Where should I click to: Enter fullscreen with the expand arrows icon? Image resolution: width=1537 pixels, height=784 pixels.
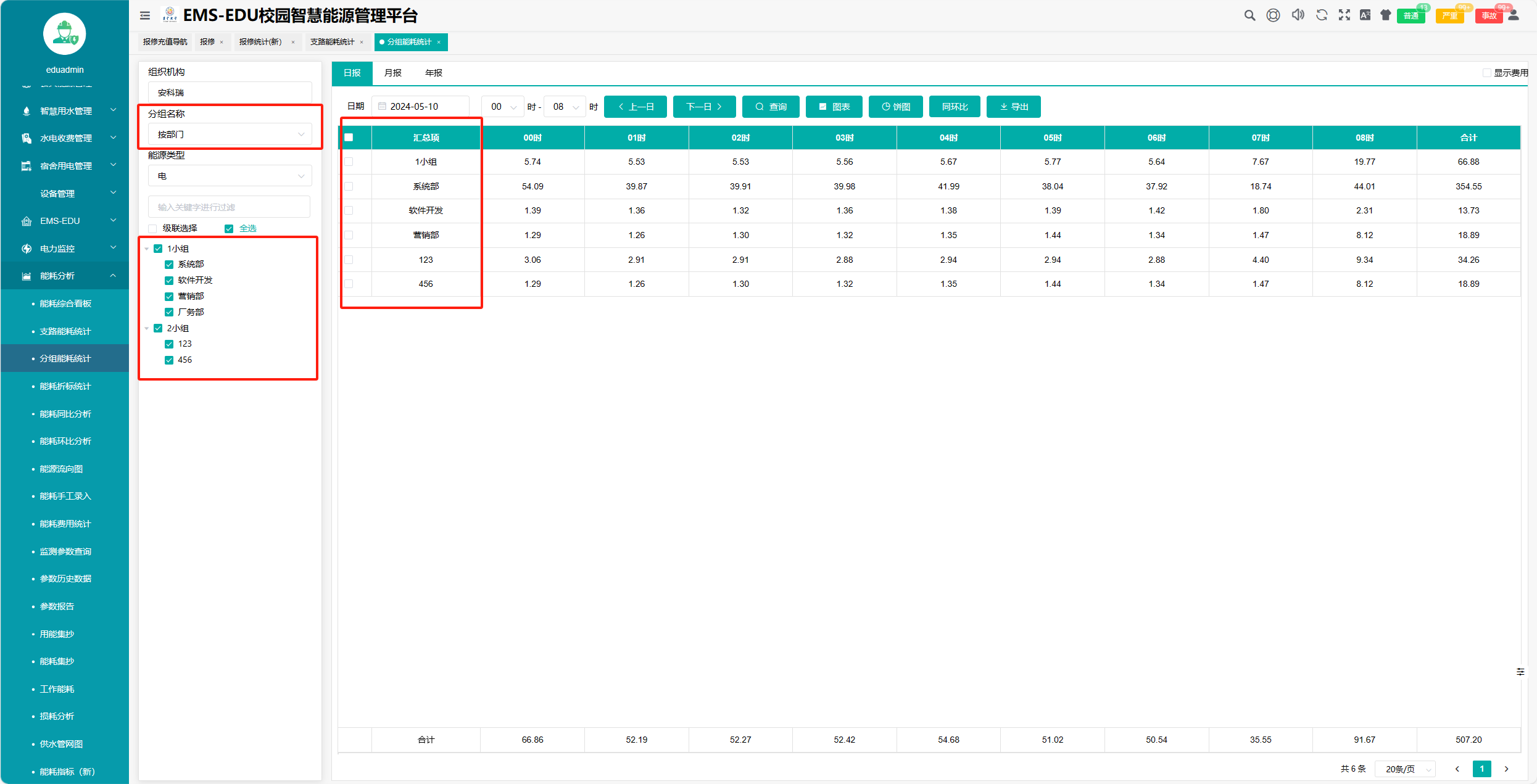[x=1344, y=15]
